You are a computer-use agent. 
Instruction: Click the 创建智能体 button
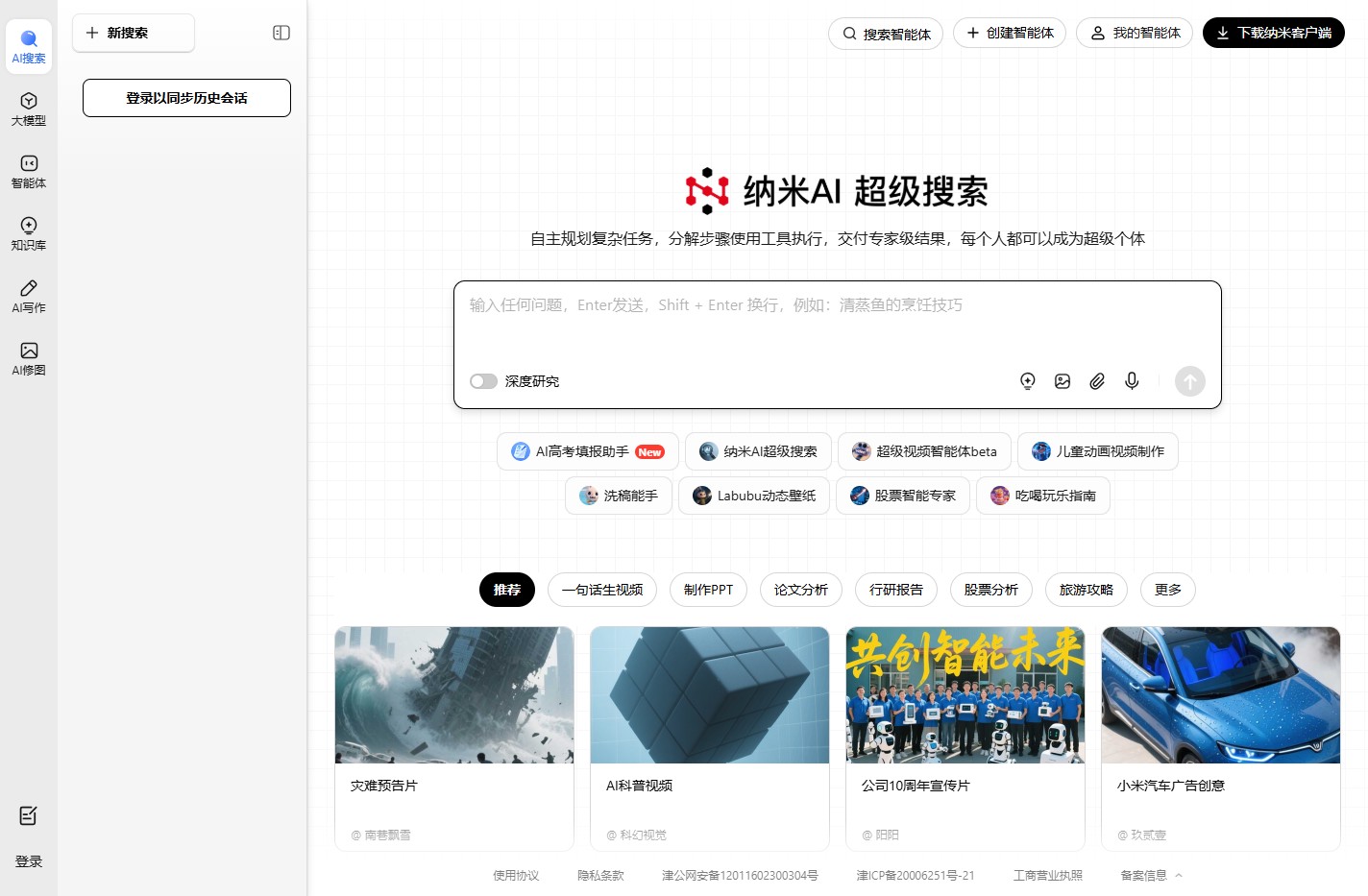point(1010,33)
